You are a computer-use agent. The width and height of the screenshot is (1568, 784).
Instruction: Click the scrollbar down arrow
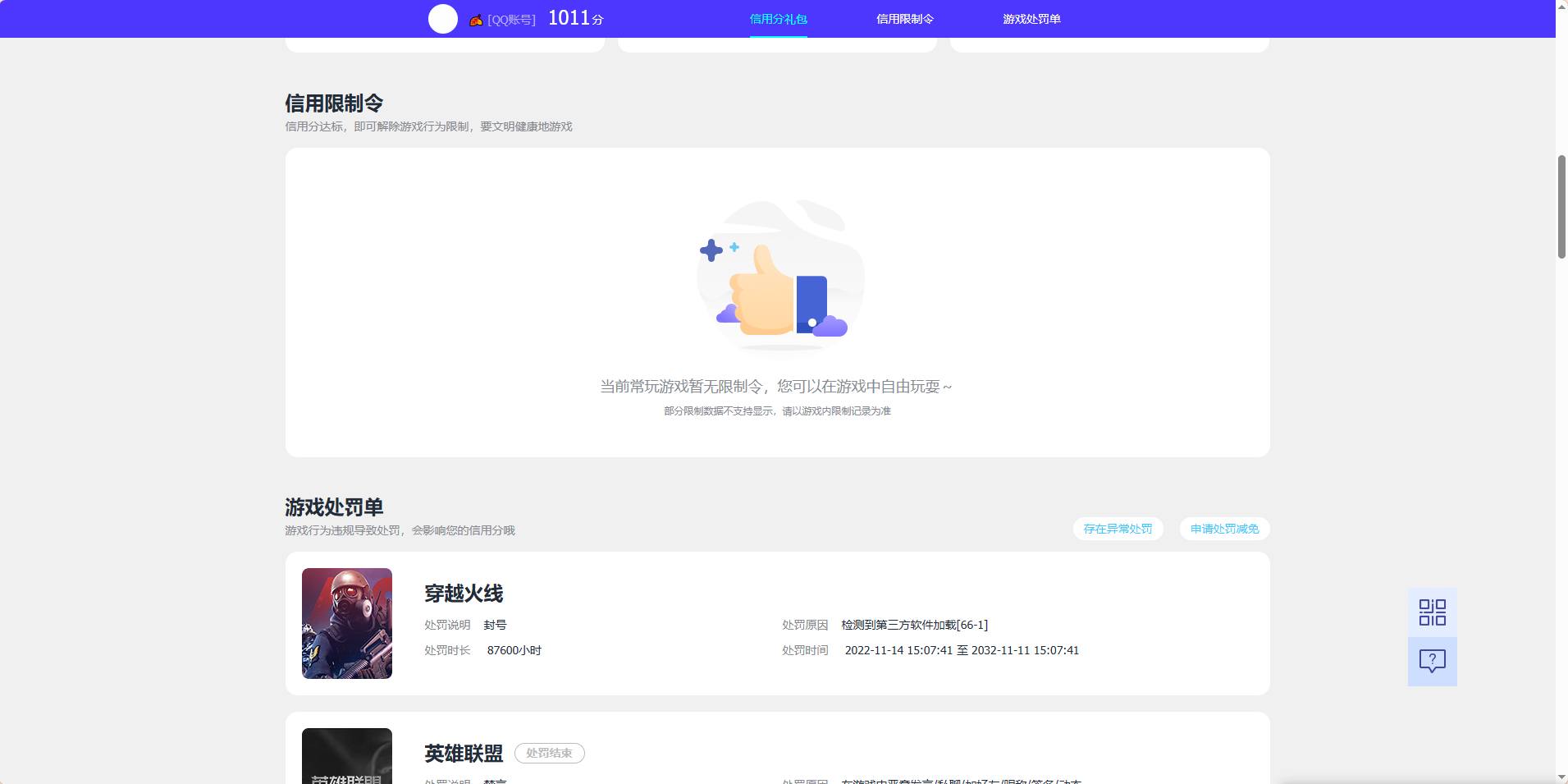[x=1561, y=777]
